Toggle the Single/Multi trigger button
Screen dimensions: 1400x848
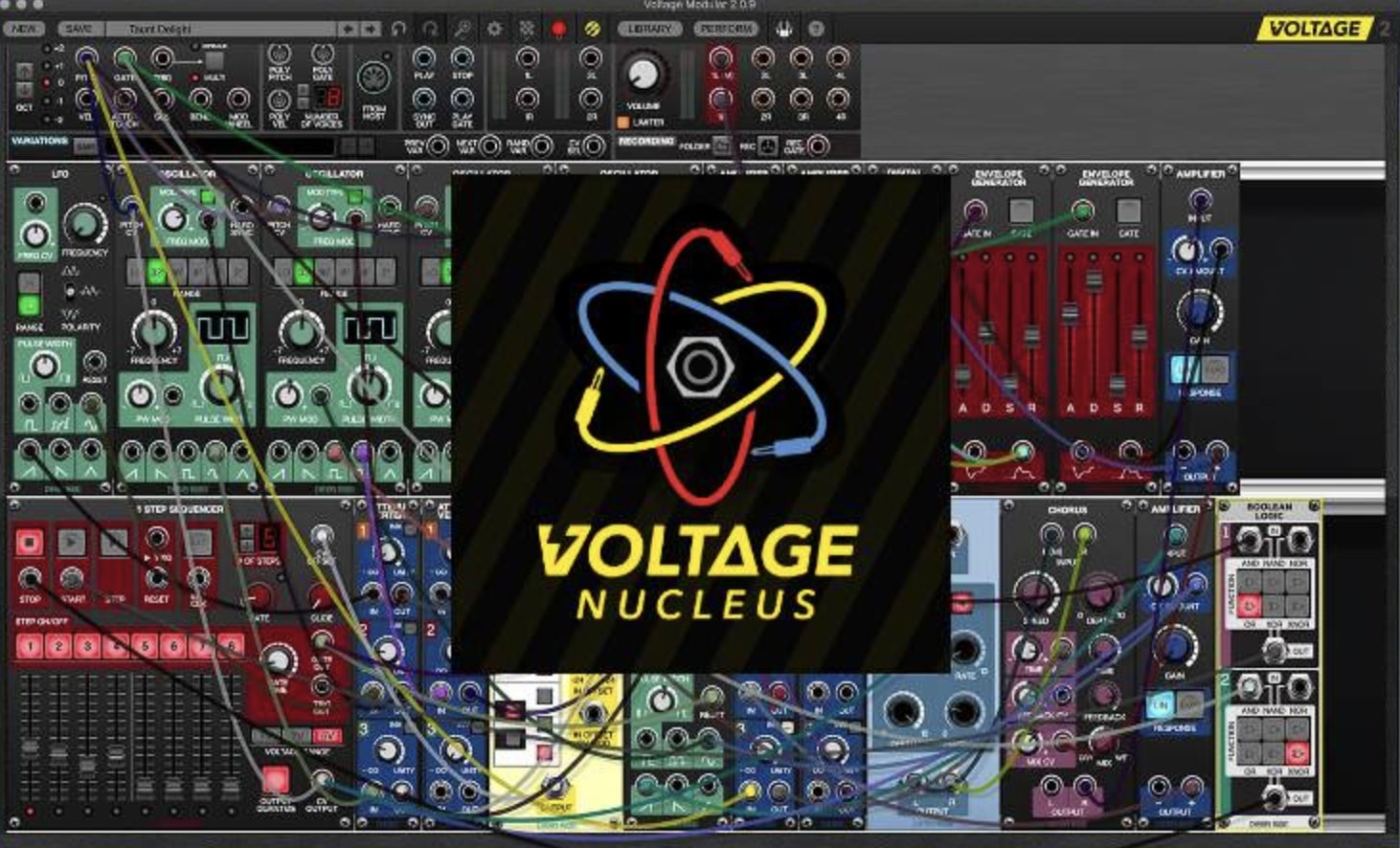[x=215, y=60]
